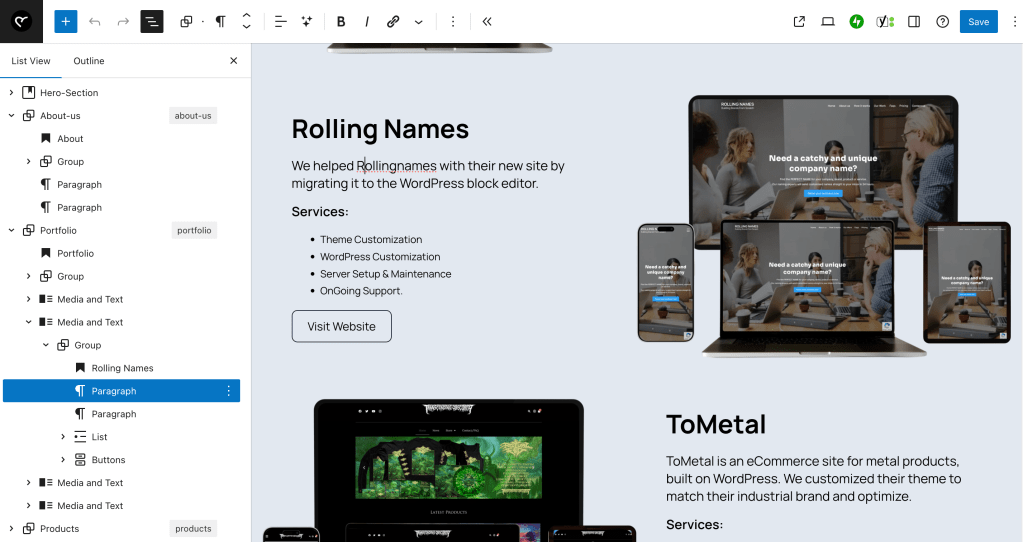Expand the List block
Viewport: 1023px width, 542px height.
pyautogui.click(x=63, y=436)
